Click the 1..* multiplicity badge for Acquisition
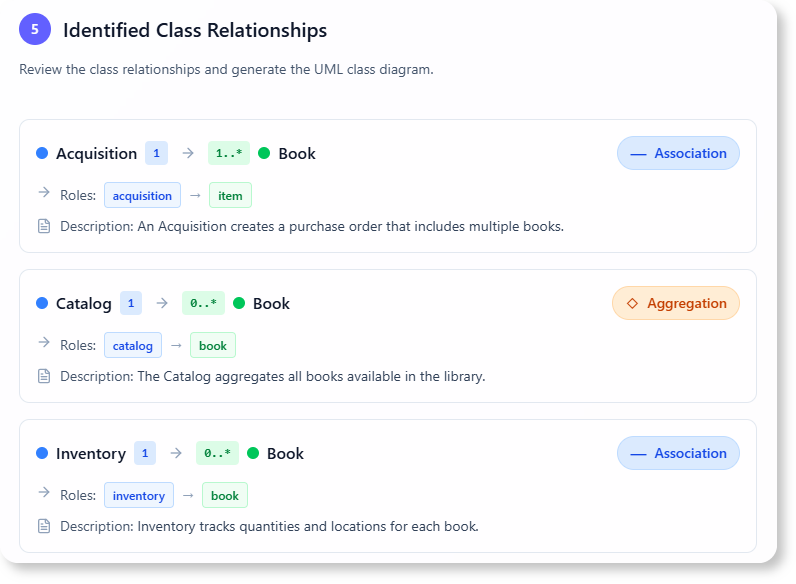The width and height of the screenshot is (796, 584). 228,153
